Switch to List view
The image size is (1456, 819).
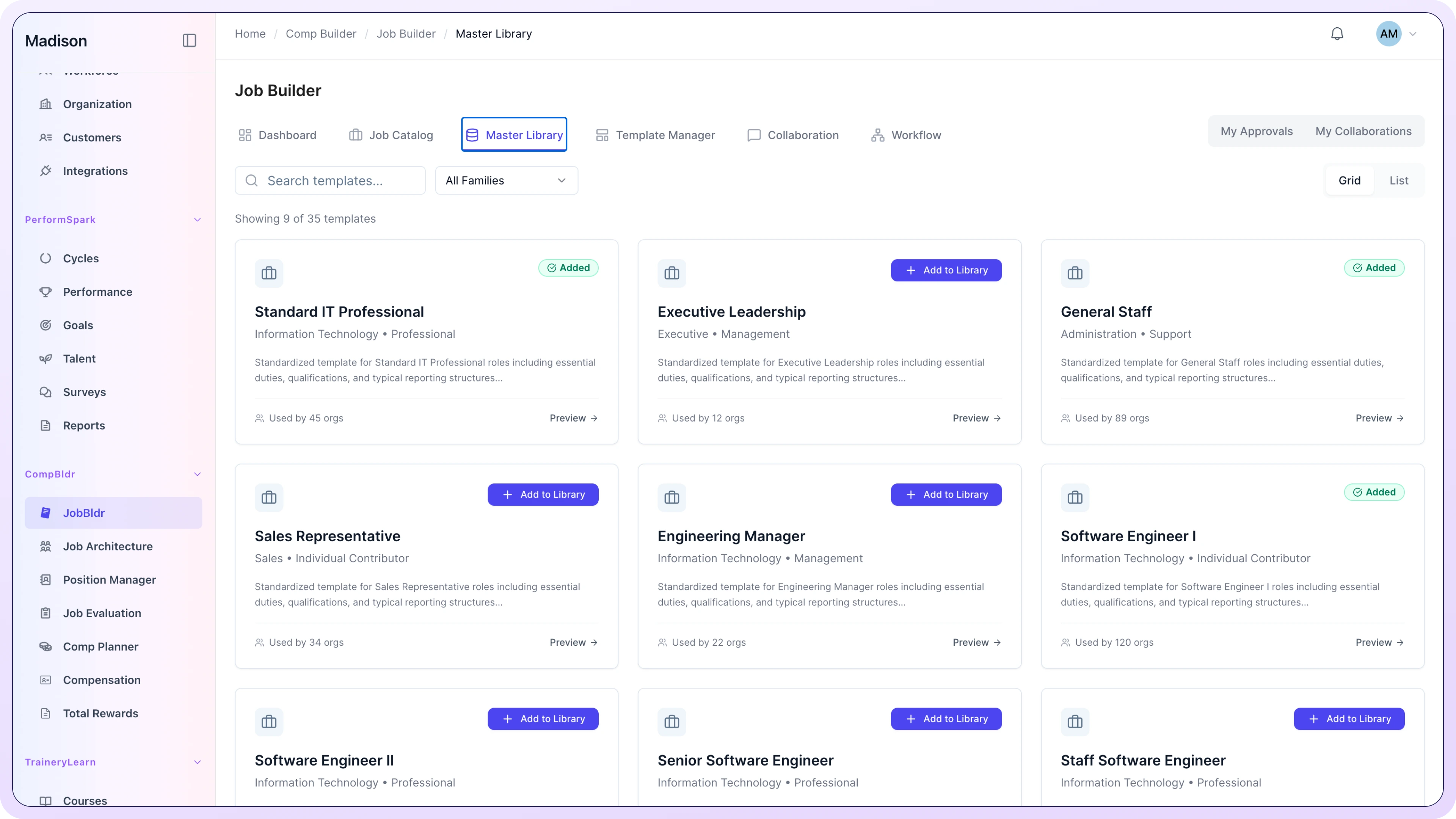(x=1398, y=180)
